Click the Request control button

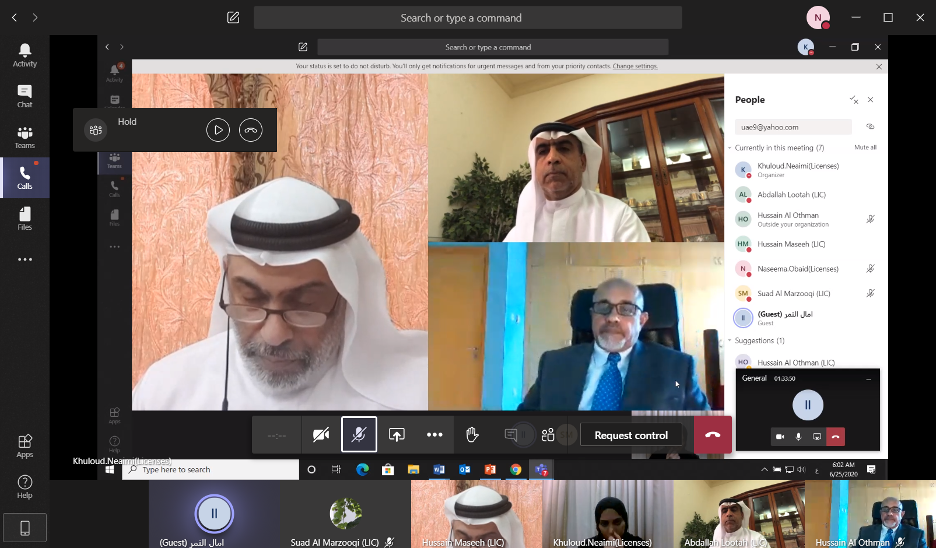point(631,435)
